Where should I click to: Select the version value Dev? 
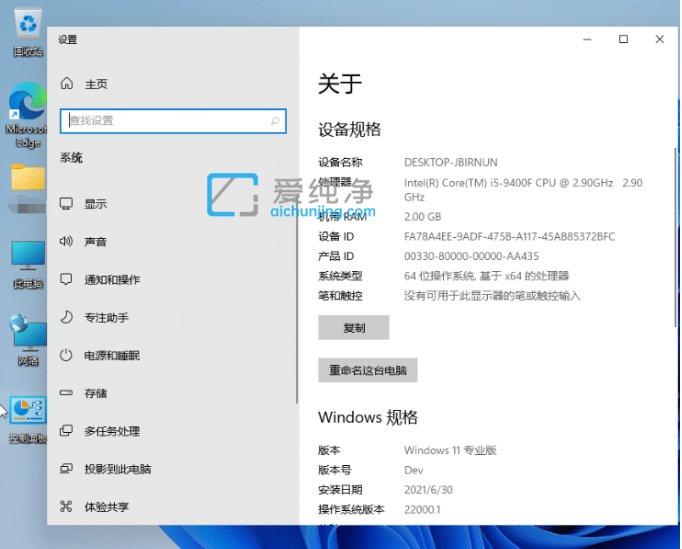pos(414,470)
